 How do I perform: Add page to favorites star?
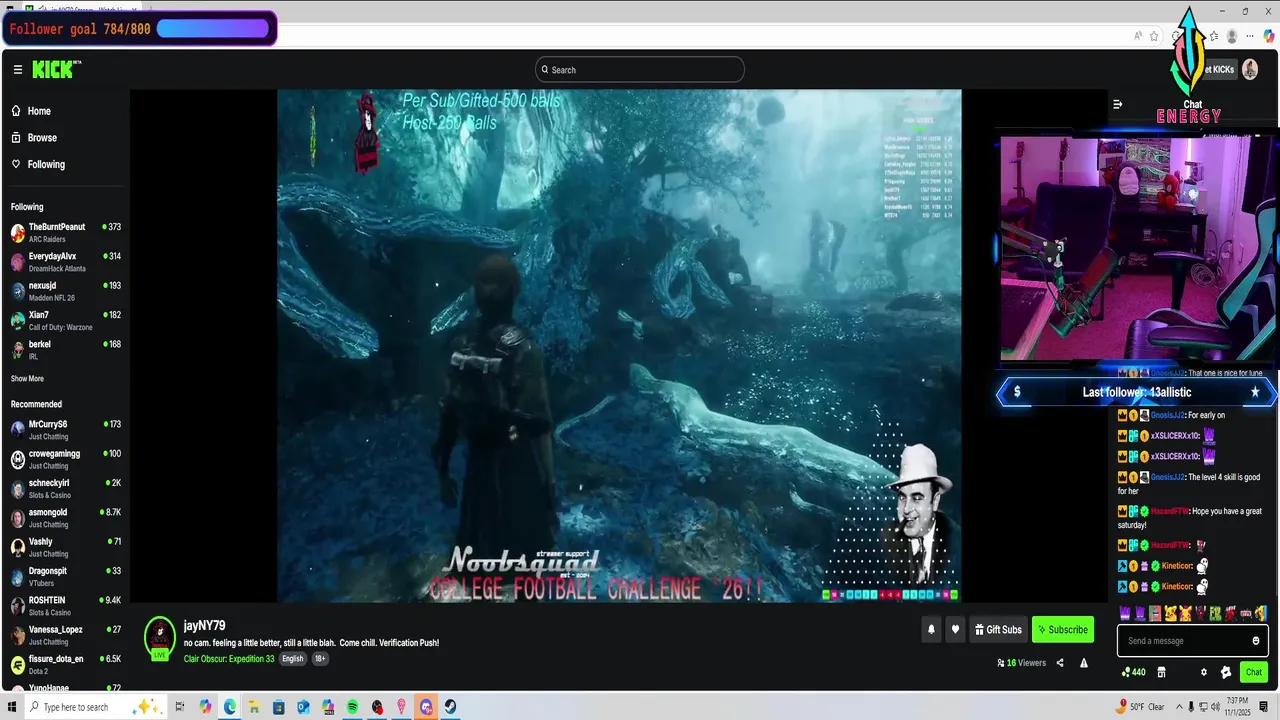[x=1154, y=36]
